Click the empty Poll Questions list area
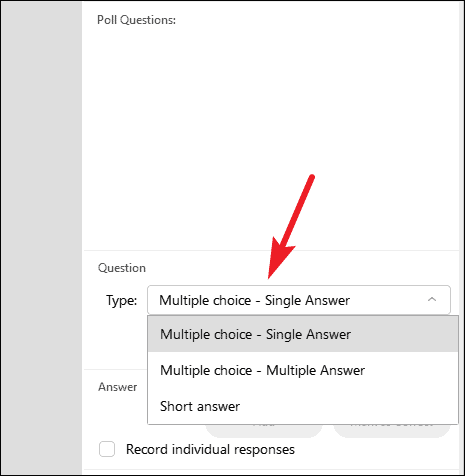Viewport: 465px width, 476px height. click(x=271, y=138)
